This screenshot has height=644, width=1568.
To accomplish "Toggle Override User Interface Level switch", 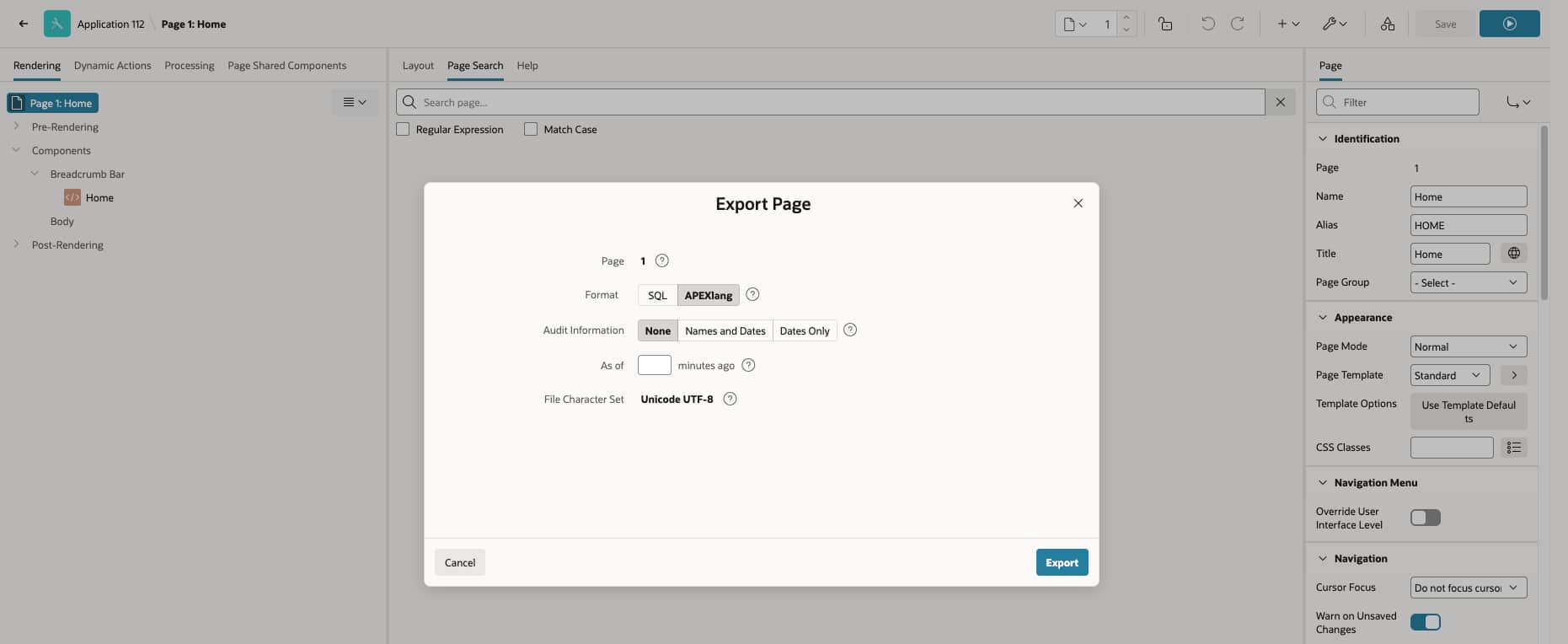I will [x=1426, y=518].
